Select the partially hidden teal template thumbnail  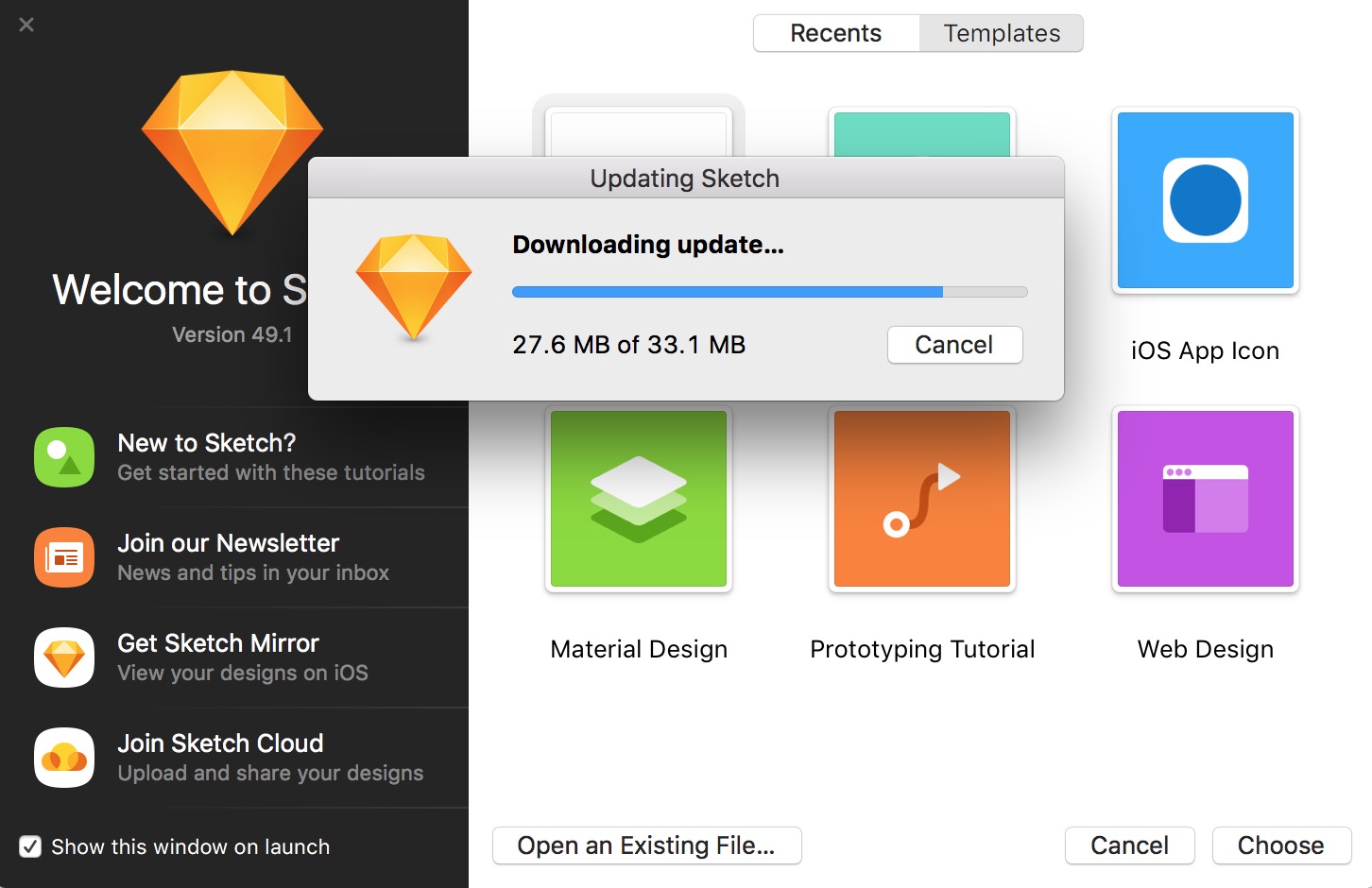922,132
